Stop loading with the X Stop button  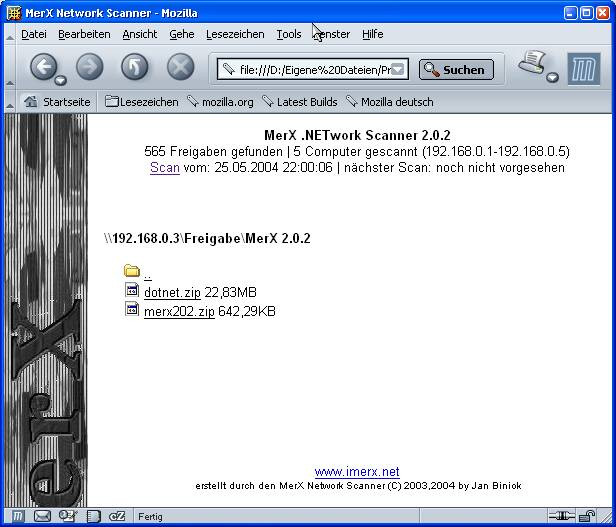point(180,67)
